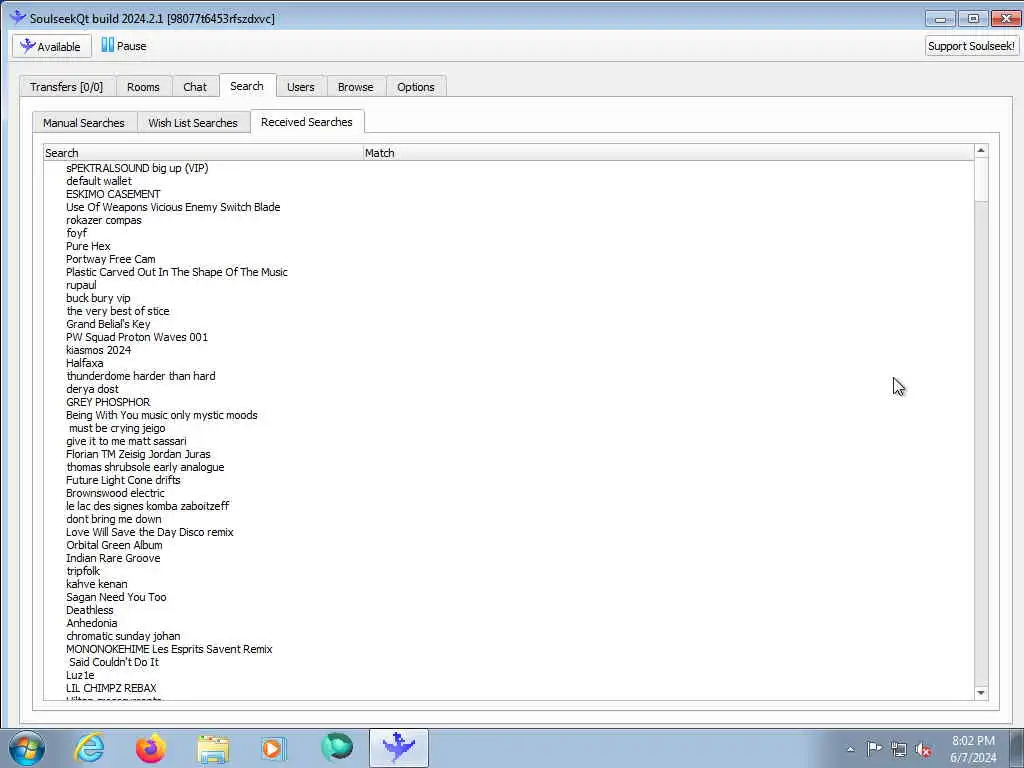Sort by the Search column header
1024x768 pixels.
(203, 153)
